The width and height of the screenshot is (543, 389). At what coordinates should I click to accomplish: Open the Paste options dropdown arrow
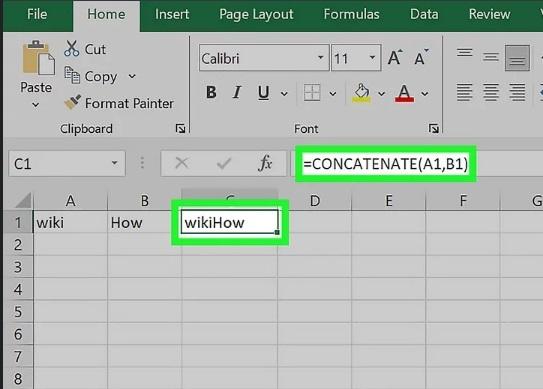click(x=35, y=104)
